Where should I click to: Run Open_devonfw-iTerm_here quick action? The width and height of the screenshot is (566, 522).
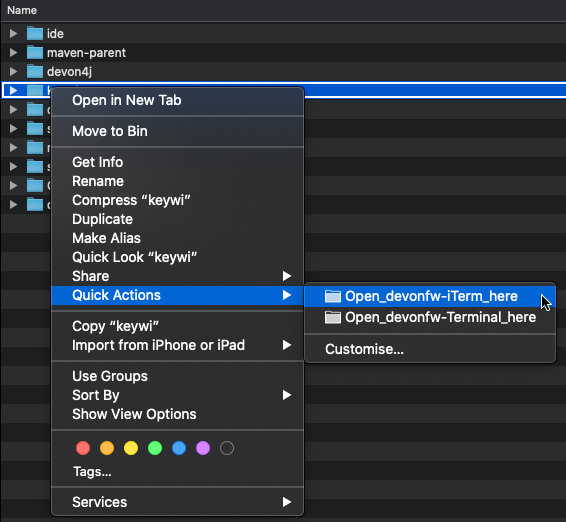tap(430, 296)
